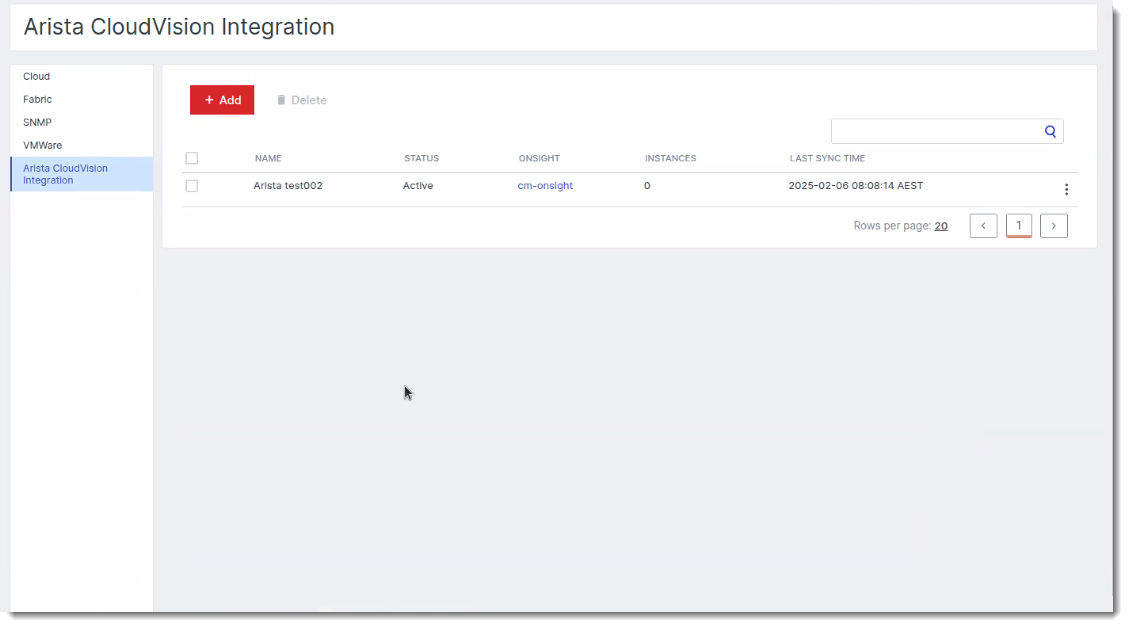Sort by the LAST SYNC TIME header

[x=827, y=158]
